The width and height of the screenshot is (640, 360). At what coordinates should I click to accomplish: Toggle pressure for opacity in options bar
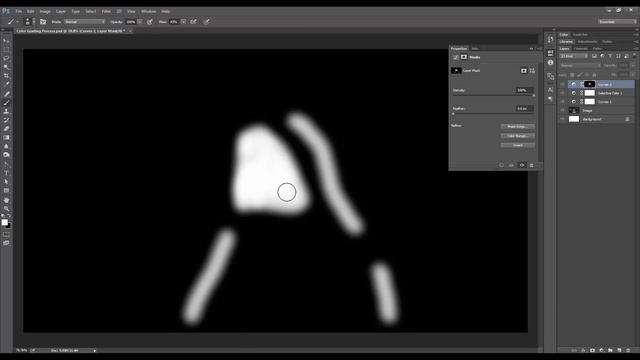tap(150, 22)
